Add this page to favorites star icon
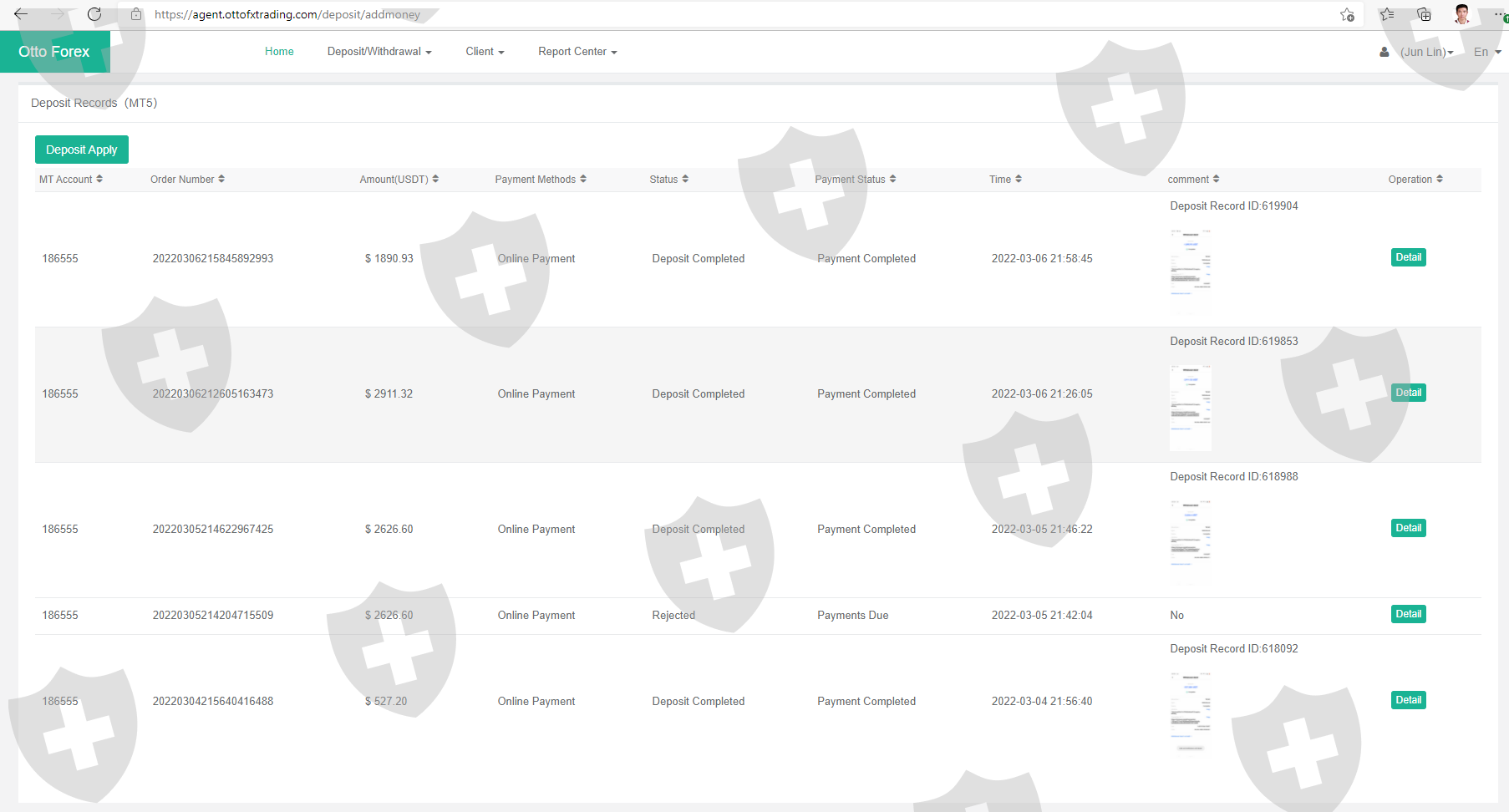Image resolution: width=1509 pixels, height=812 pixels. 1347,14
